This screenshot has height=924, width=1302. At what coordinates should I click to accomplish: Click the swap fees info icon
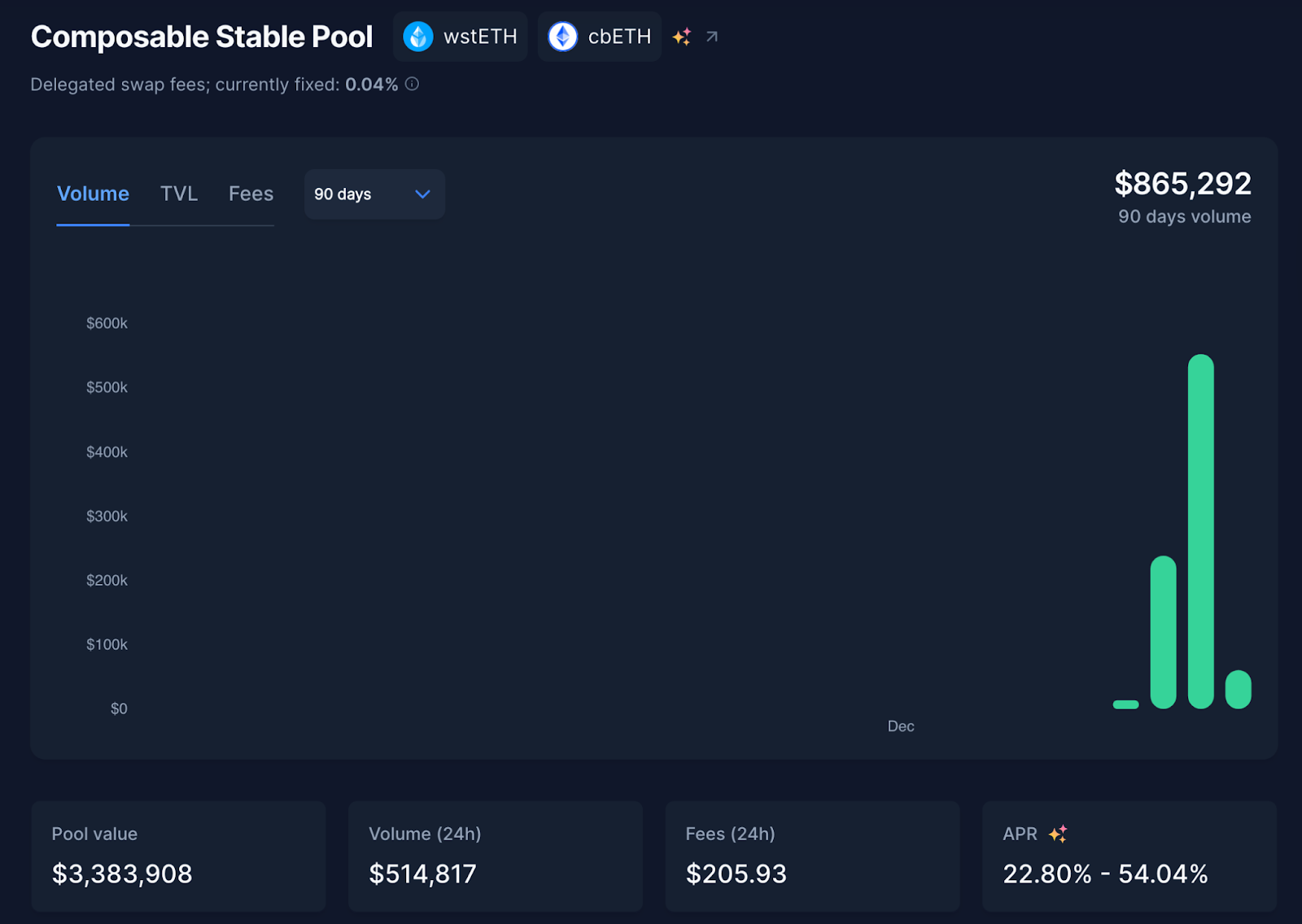pos(413,84)
